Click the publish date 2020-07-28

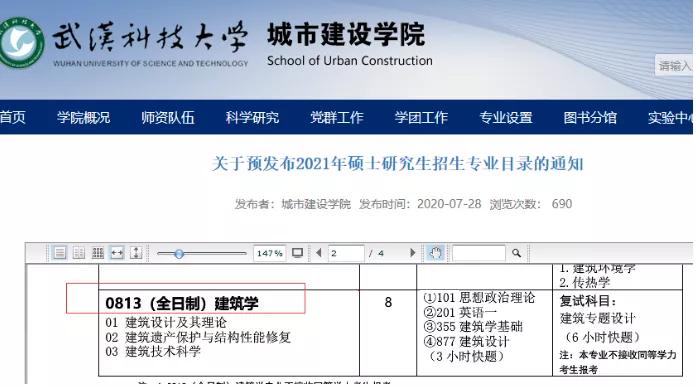click(449, 204)
